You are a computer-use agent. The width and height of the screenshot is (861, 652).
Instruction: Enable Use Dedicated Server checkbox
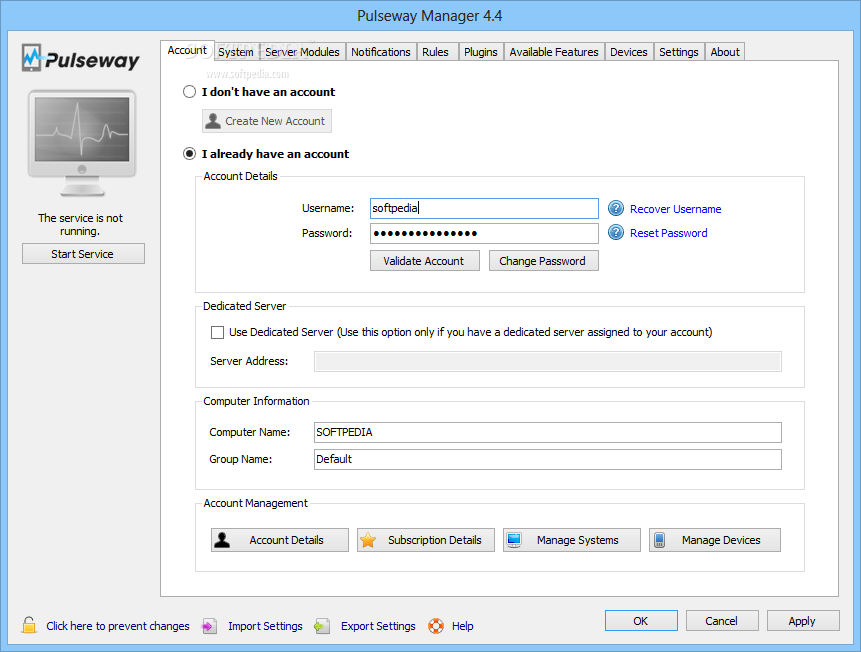(217, 332)
